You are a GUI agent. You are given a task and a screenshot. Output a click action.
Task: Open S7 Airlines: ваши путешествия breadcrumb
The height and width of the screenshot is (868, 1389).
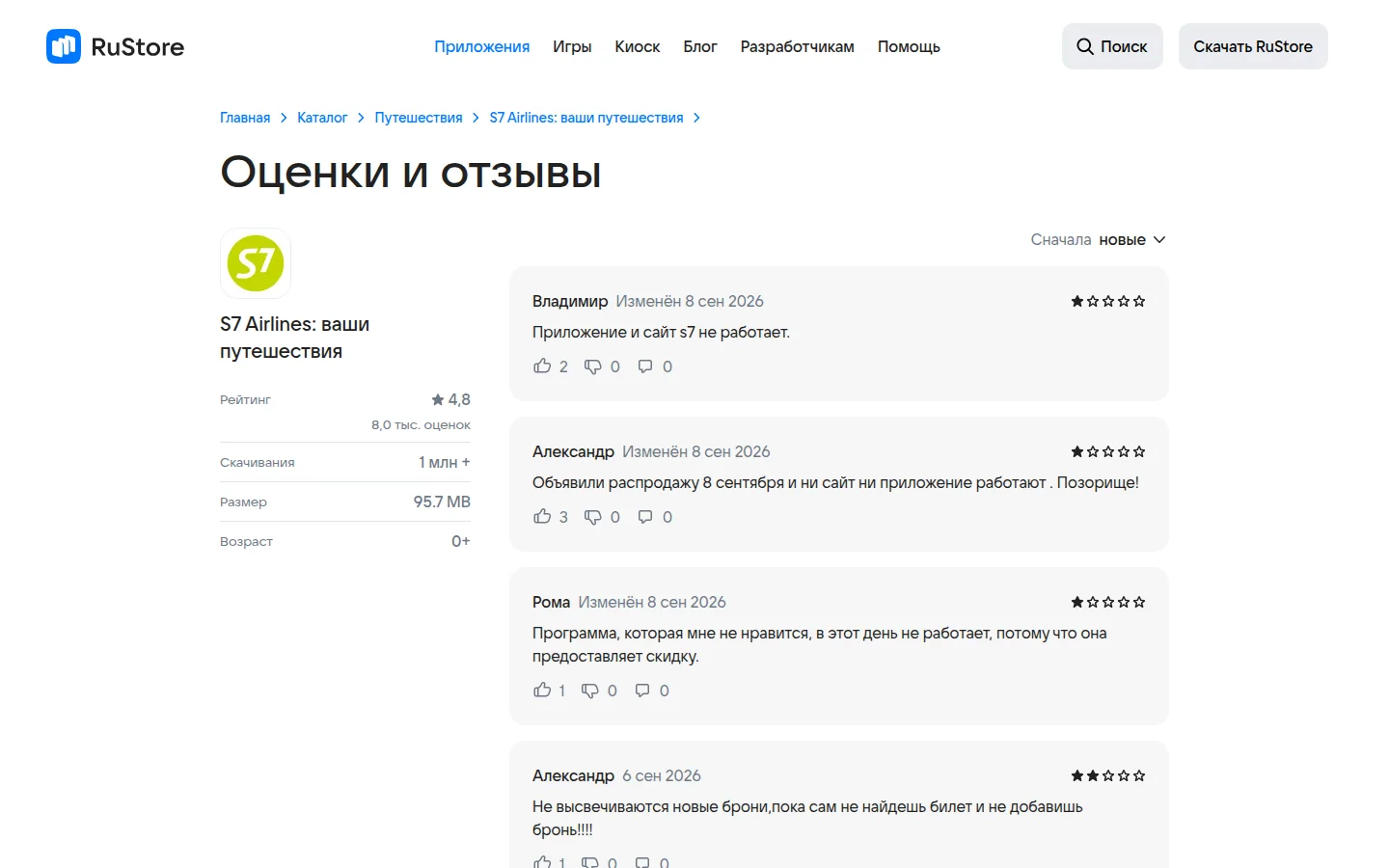586,118
